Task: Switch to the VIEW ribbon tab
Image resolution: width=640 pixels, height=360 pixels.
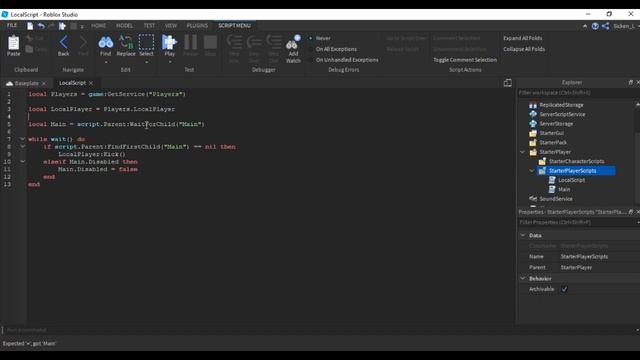Action: (171, 25)
